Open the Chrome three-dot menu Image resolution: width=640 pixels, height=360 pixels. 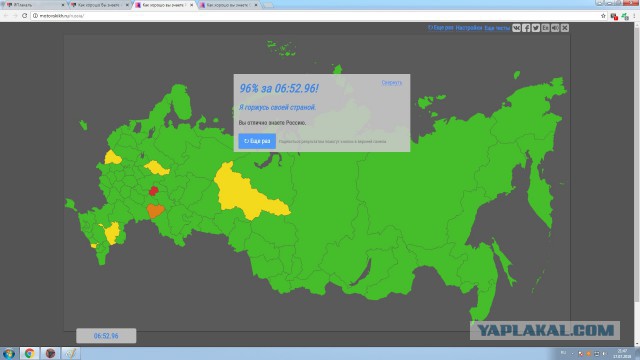(x=635, y=16)
